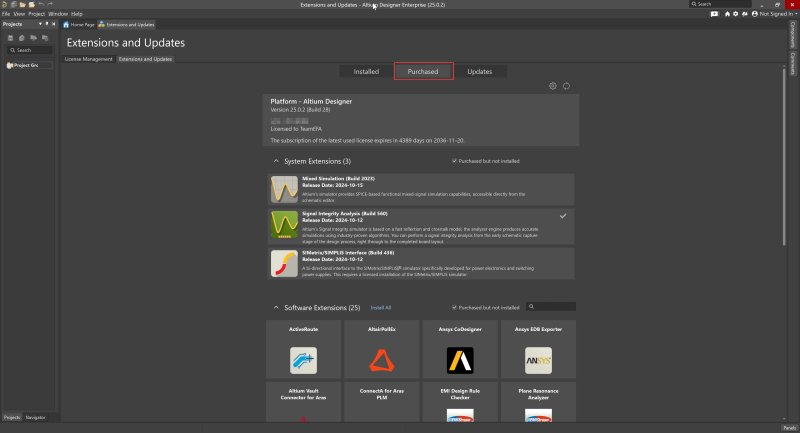800x433 pixels.
Task: Collapse the Software Extensions section
Action: [276, 308]
